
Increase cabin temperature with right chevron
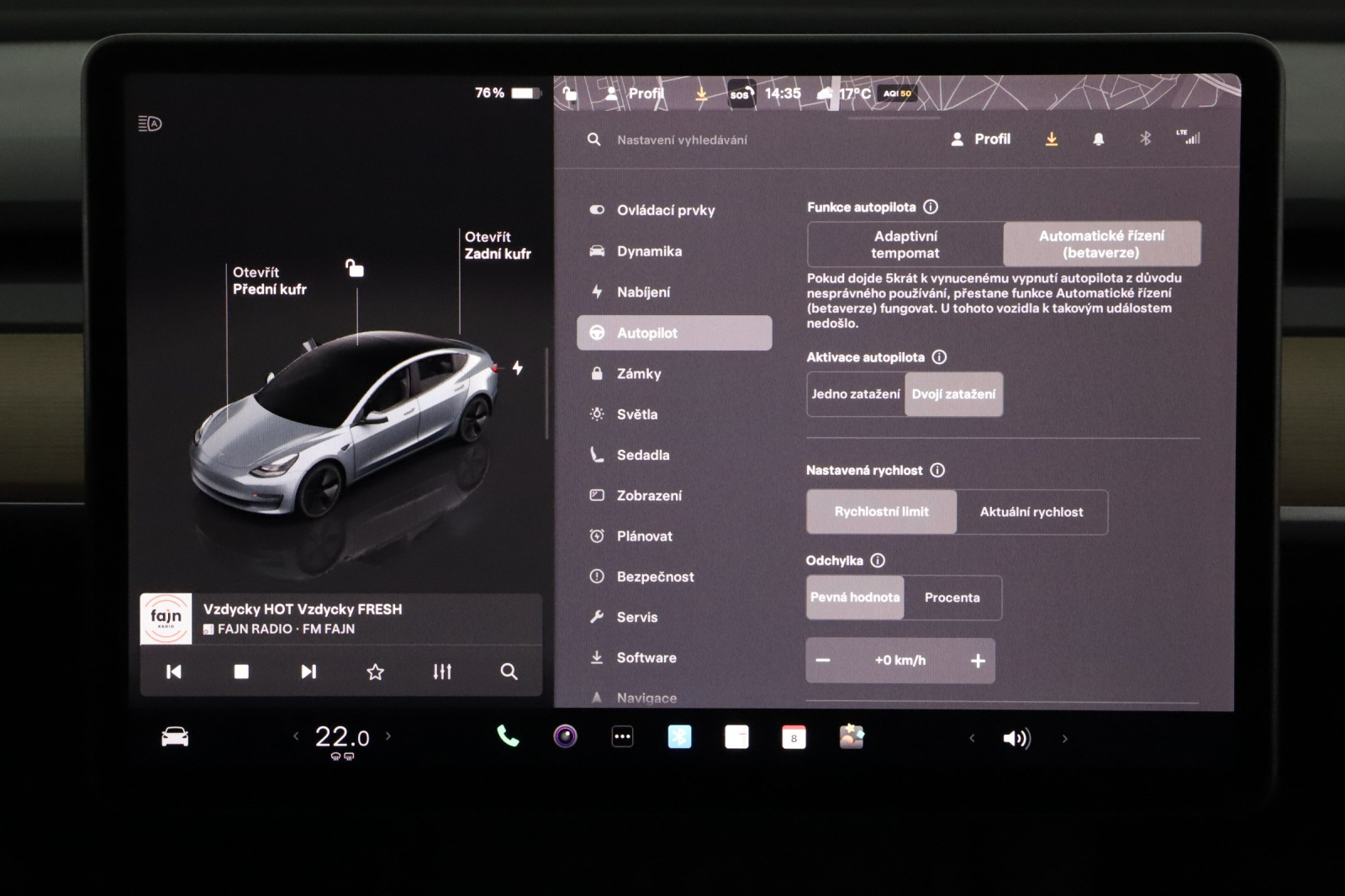coord(388,736)
